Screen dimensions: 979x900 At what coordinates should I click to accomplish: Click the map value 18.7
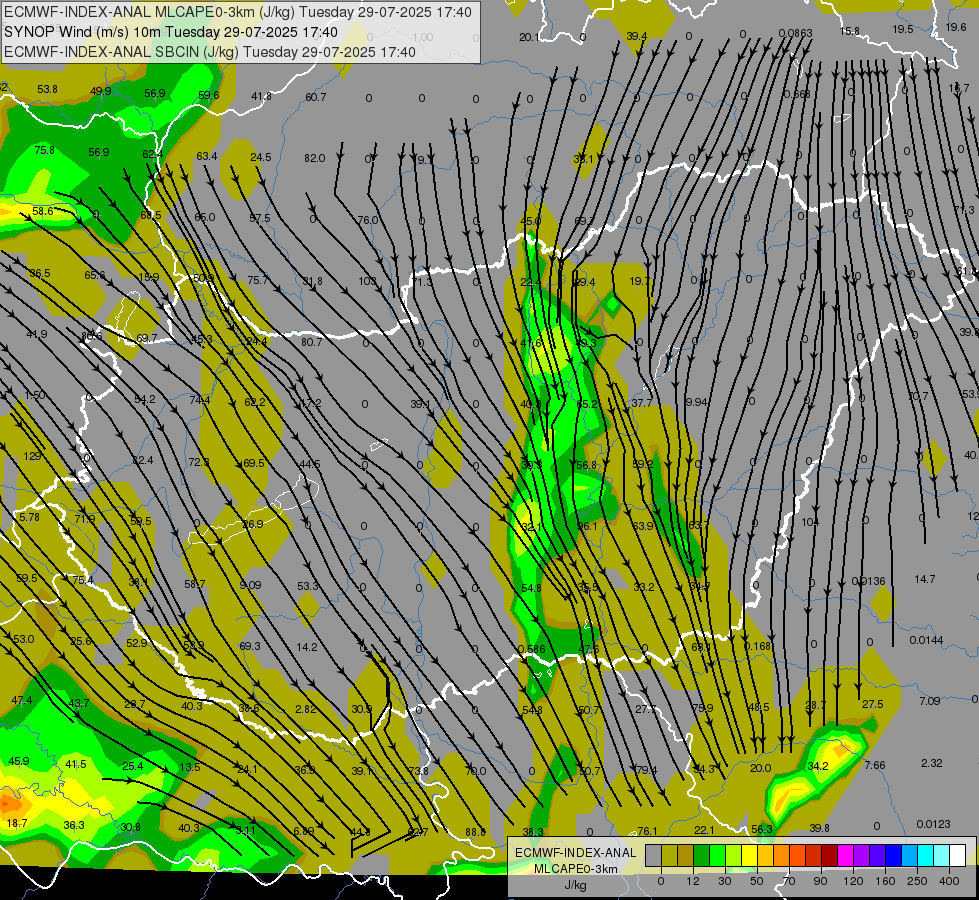[17, 823]
